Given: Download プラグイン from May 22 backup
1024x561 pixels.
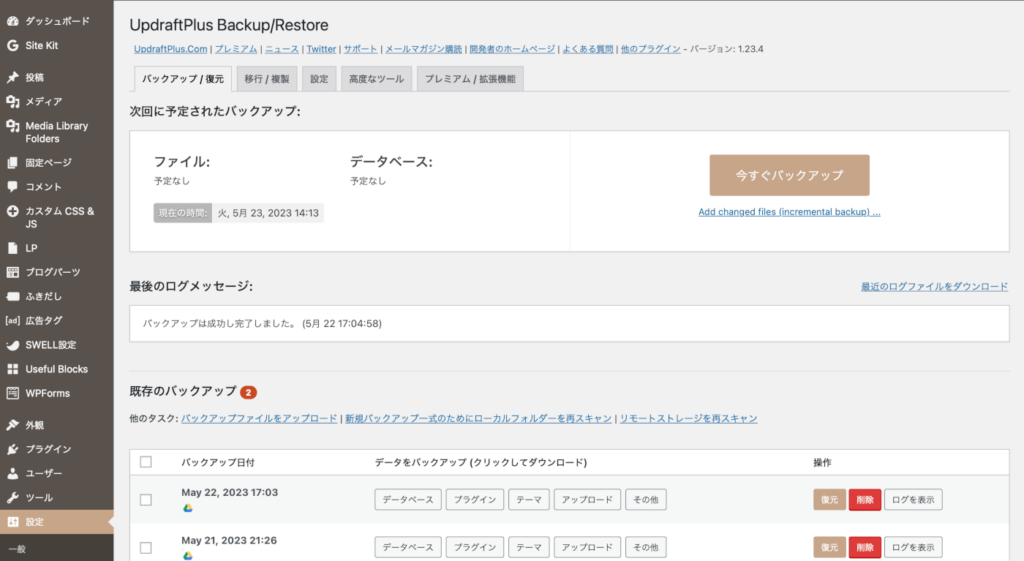Looking at the screenshot, I should (x=475, y=500).
